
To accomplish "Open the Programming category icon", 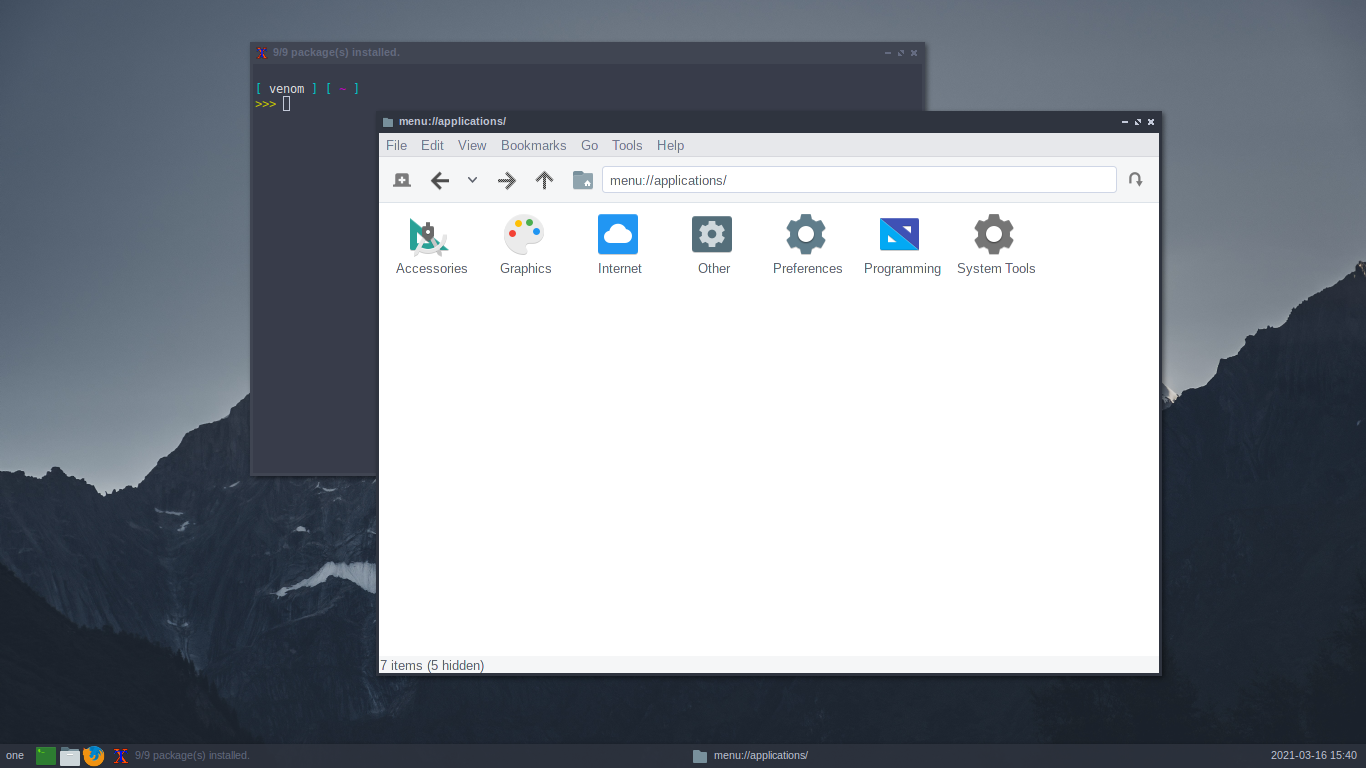I will (900, 235).
